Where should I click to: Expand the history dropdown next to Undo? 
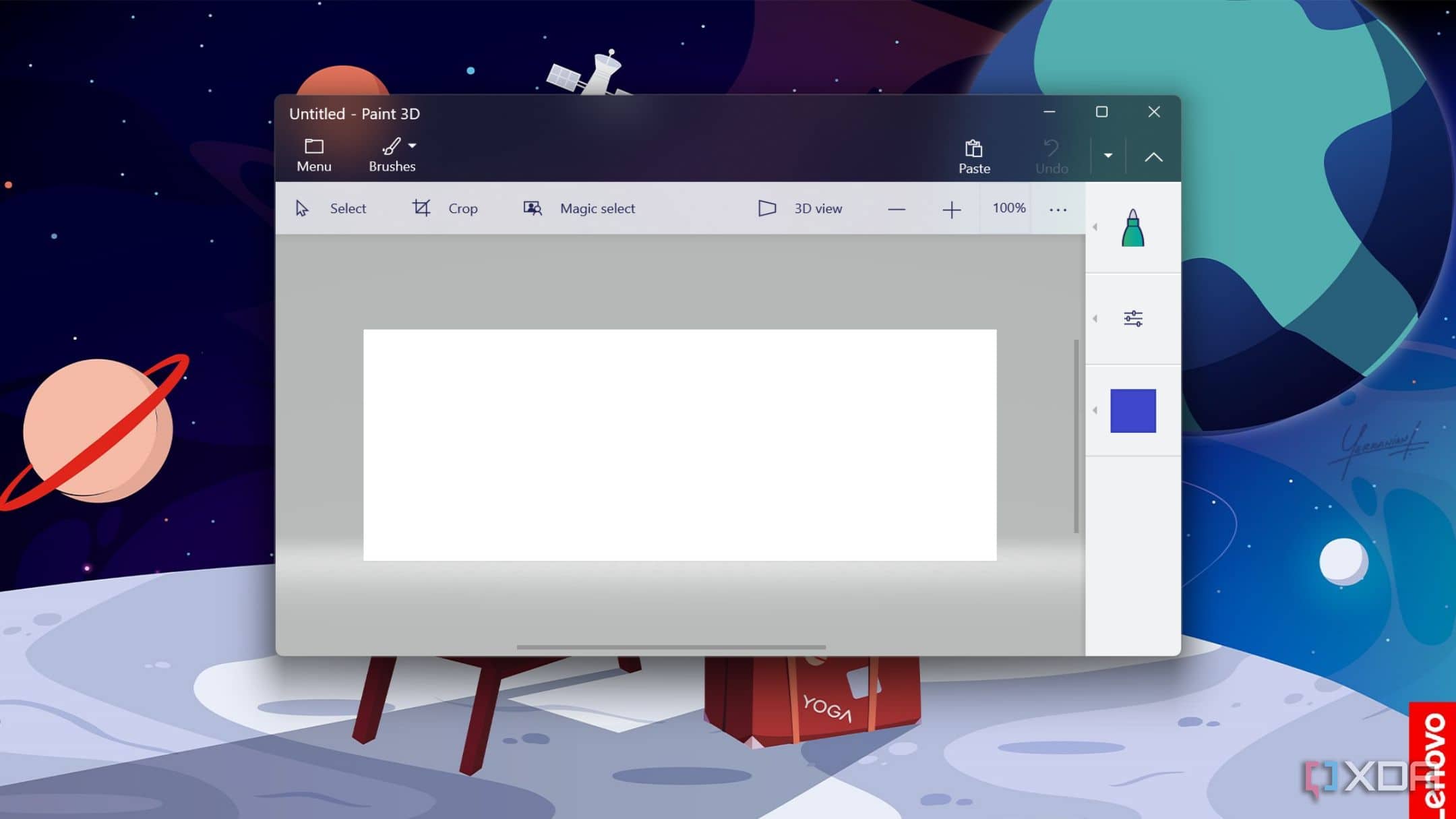[x=1108, y=156]
